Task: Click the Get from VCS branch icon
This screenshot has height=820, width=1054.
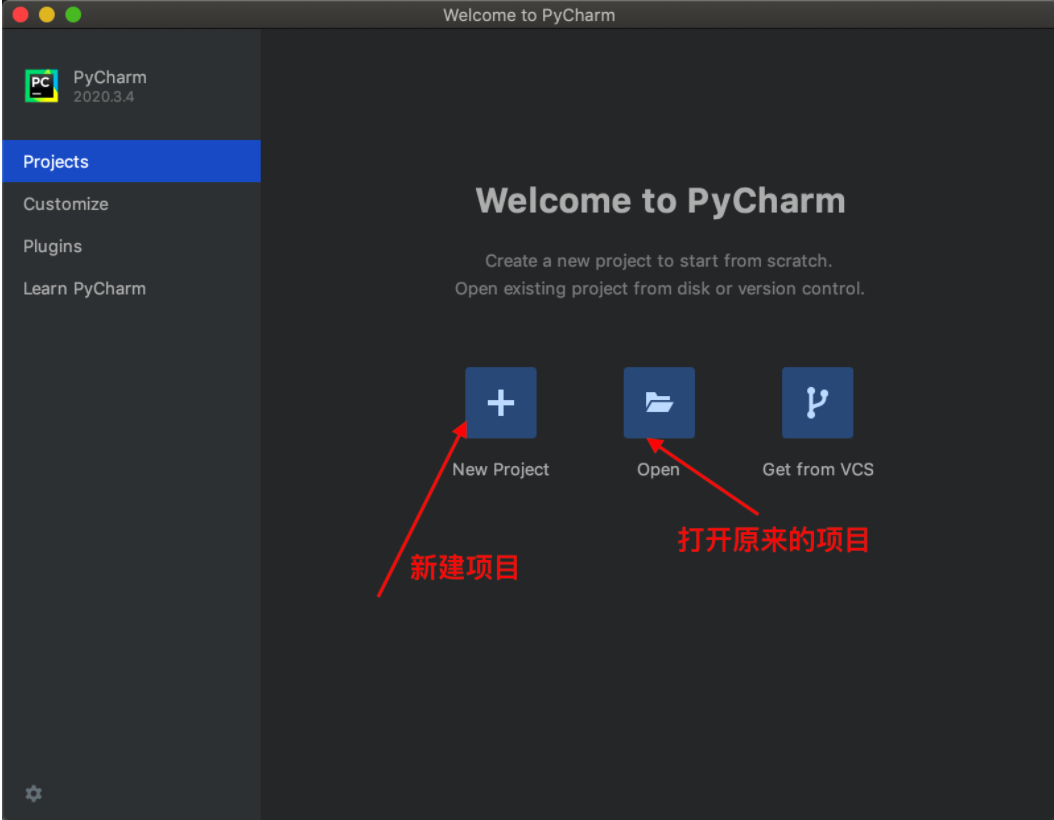Action: (x=817, y=403)
